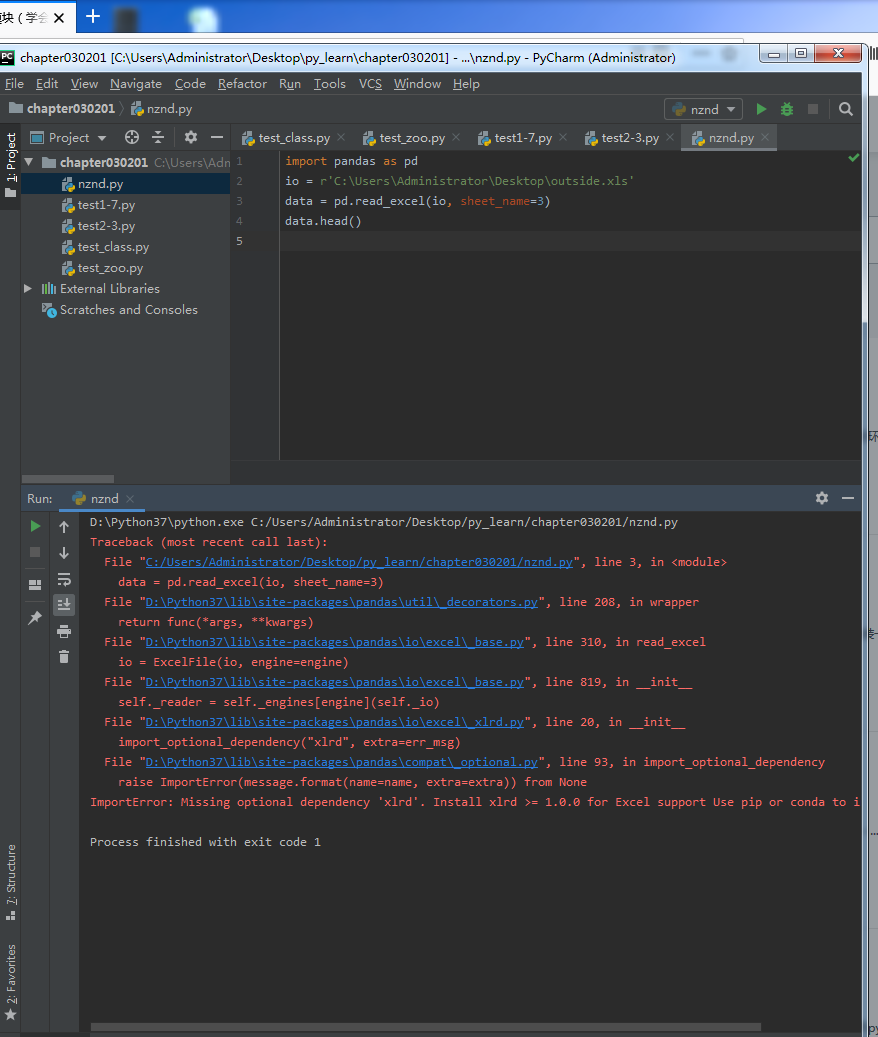Toggle scroll to end of console
Screen dimensions: 878x1037
tap(64, 604)
